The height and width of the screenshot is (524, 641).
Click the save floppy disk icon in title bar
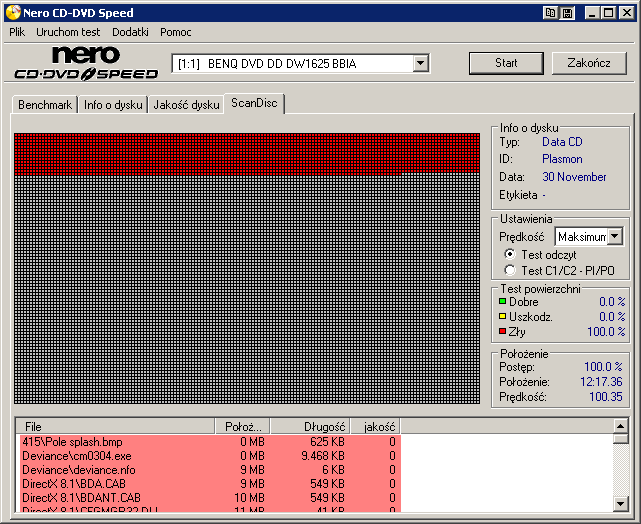567,13
